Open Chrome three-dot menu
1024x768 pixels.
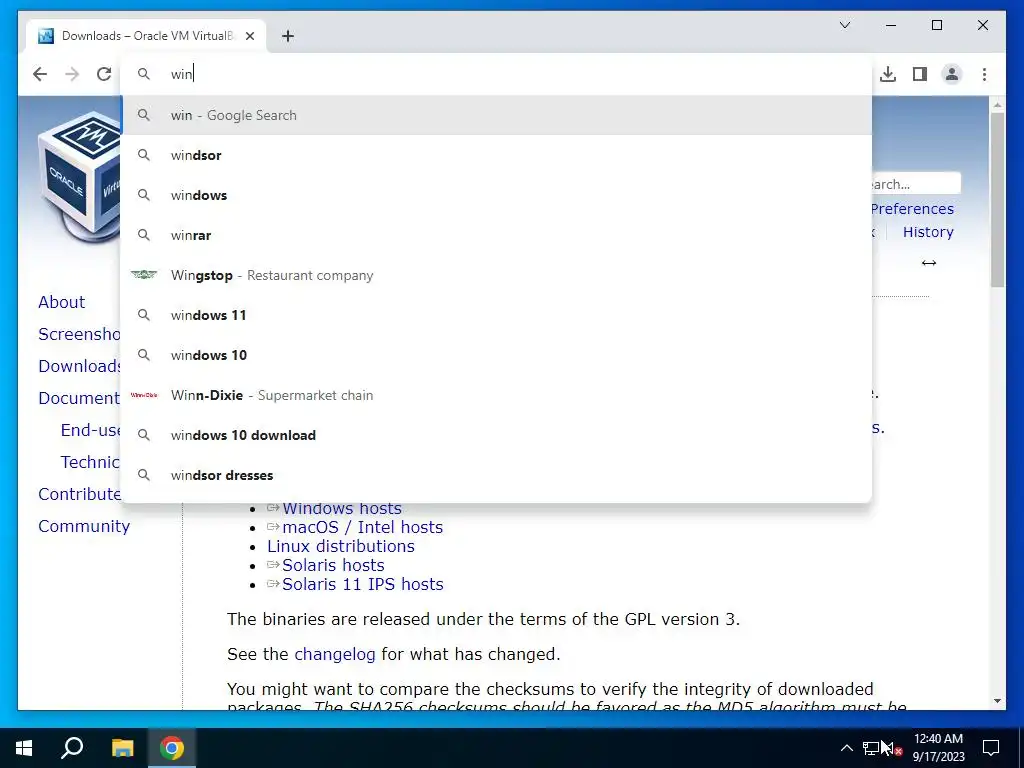[984, 74]
